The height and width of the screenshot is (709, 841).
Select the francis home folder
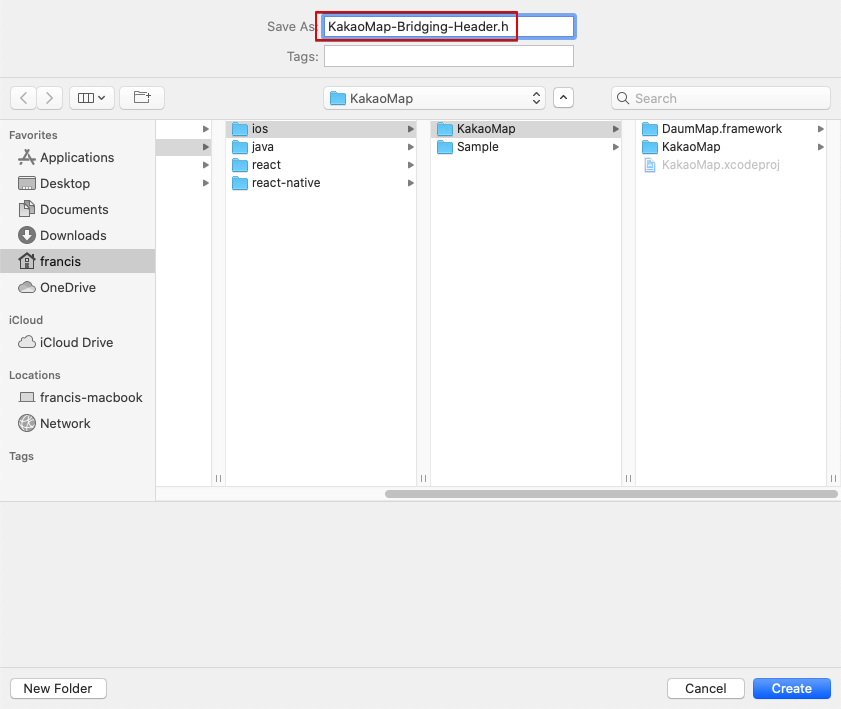click(77, 261)
